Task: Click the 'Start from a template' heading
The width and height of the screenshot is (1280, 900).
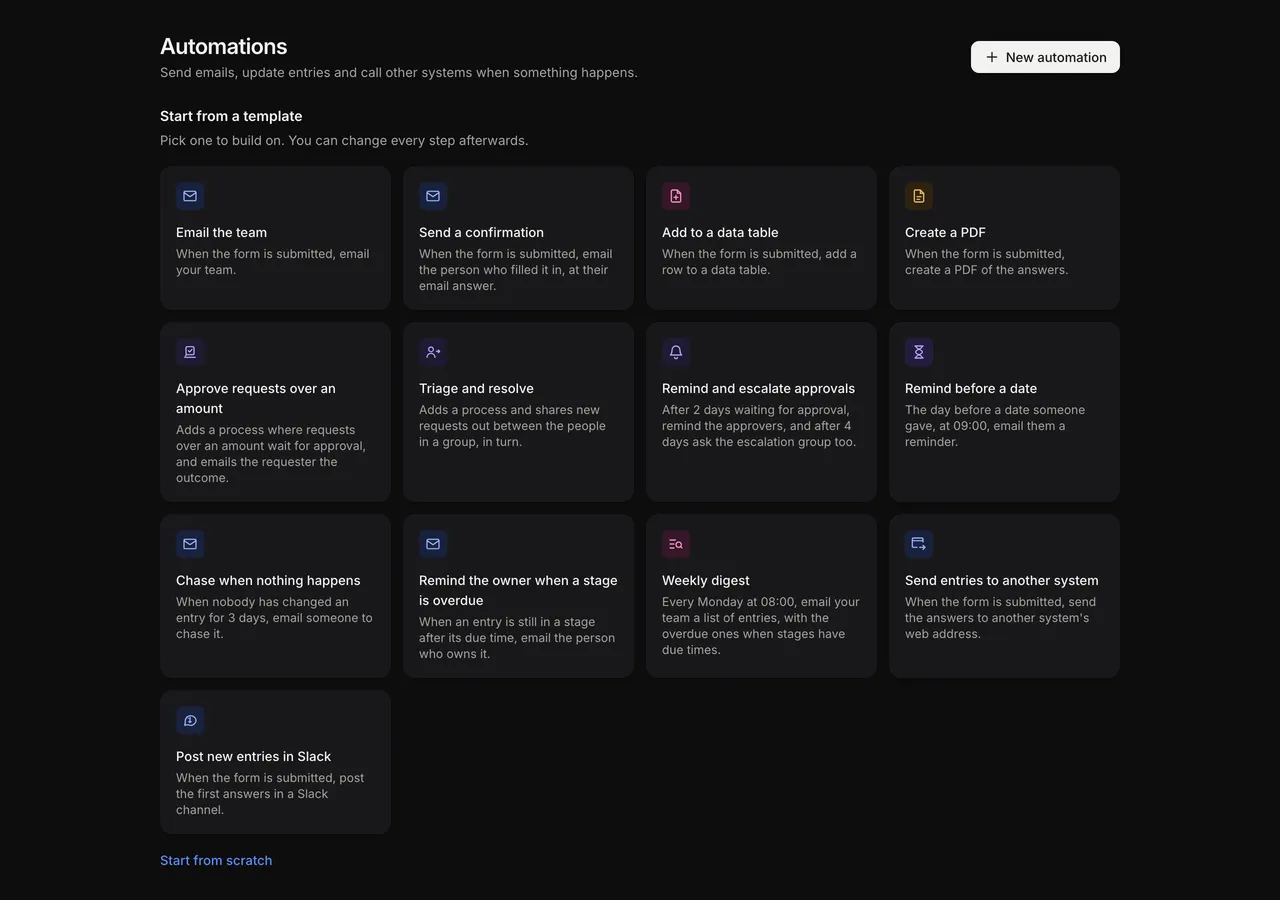Action: coord(231,116)
